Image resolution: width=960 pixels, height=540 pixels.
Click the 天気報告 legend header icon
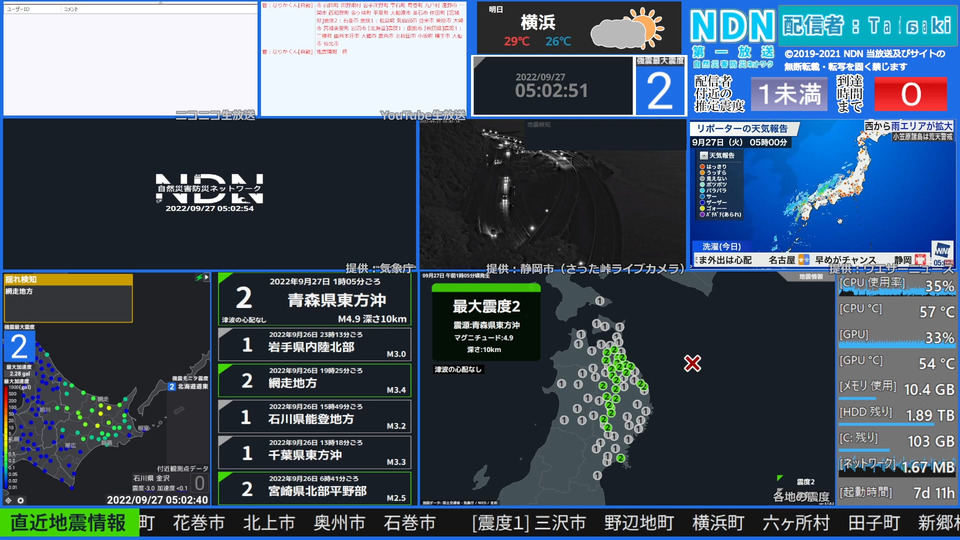coord(703,156)
